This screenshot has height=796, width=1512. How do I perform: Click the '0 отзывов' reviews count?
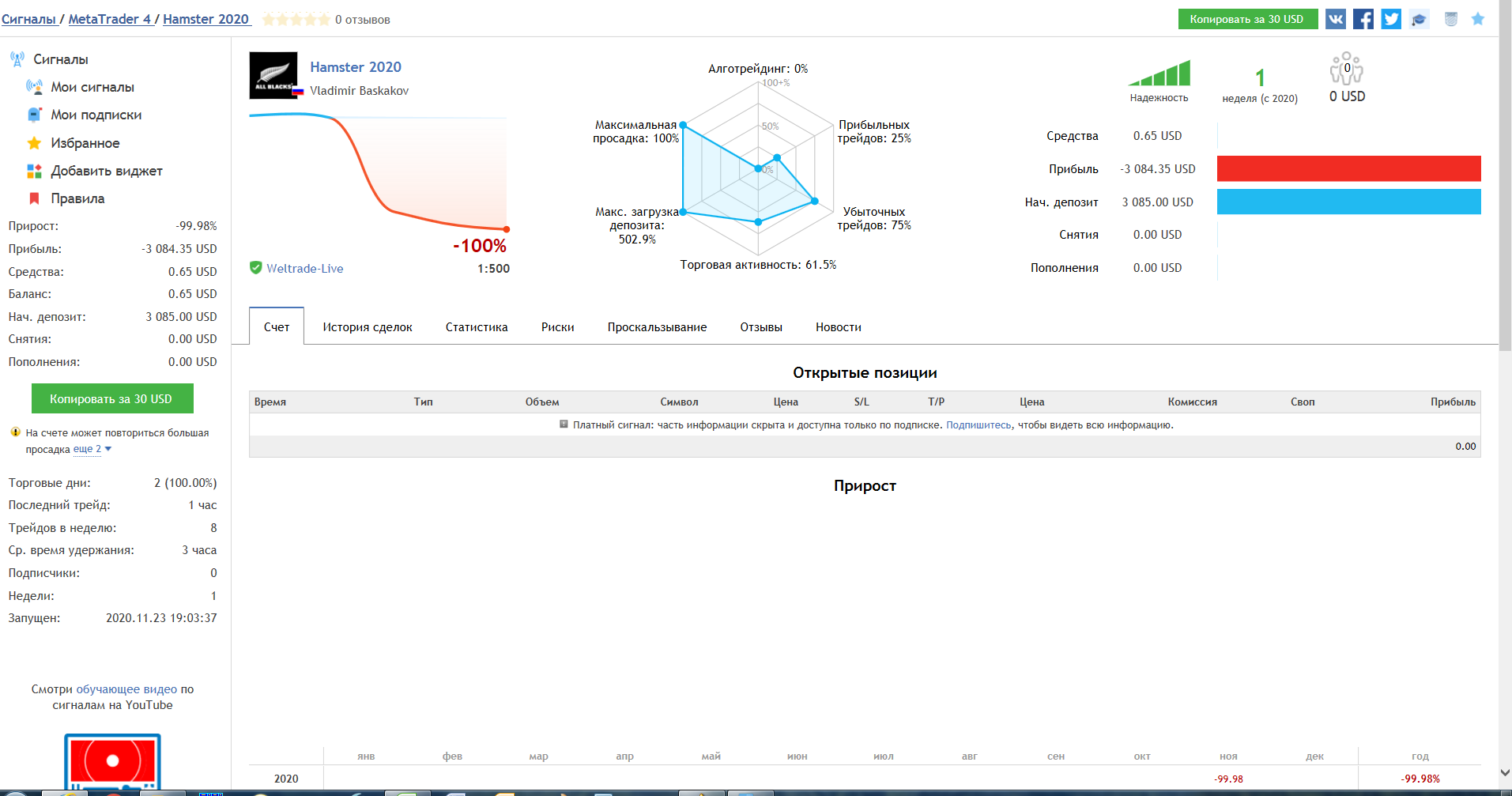click(362, 20)
